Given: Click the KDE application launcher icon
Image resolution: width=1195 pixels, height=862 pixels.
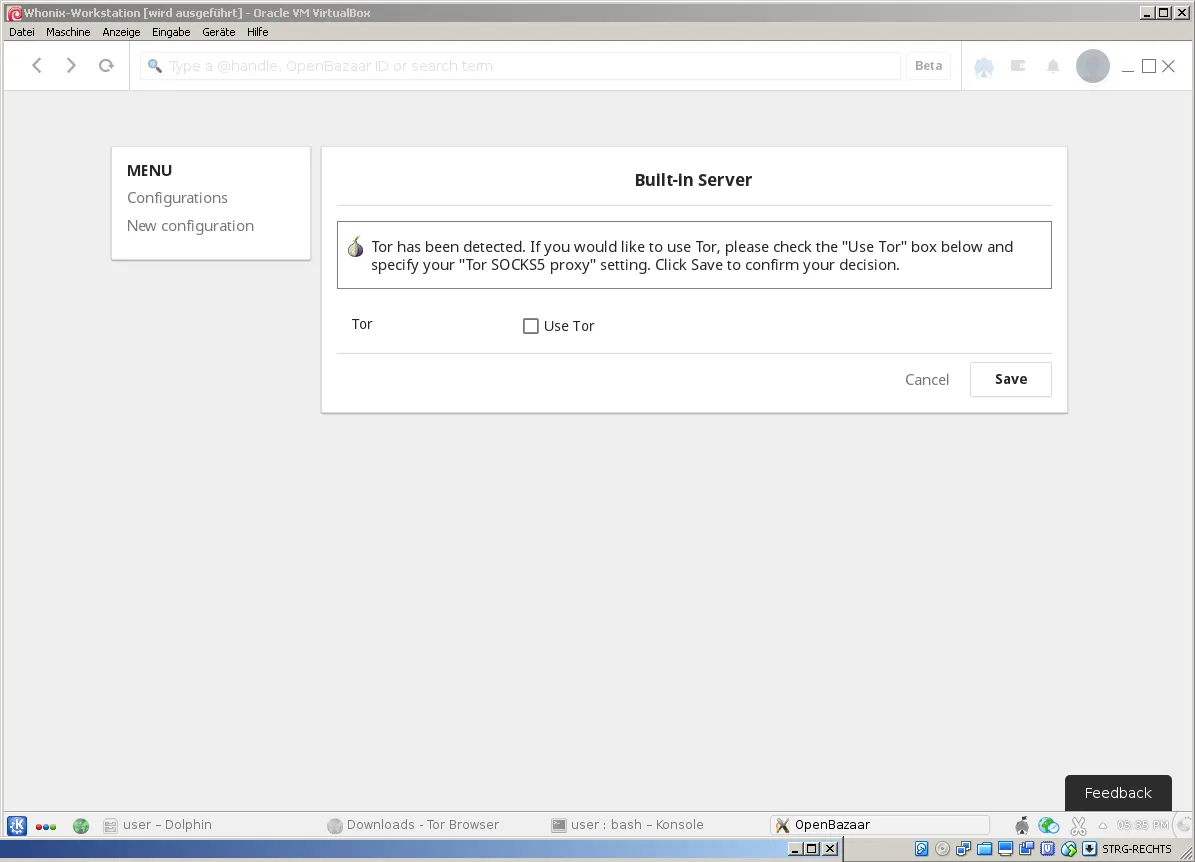Looking at the screenshot, I should point(17,825).
